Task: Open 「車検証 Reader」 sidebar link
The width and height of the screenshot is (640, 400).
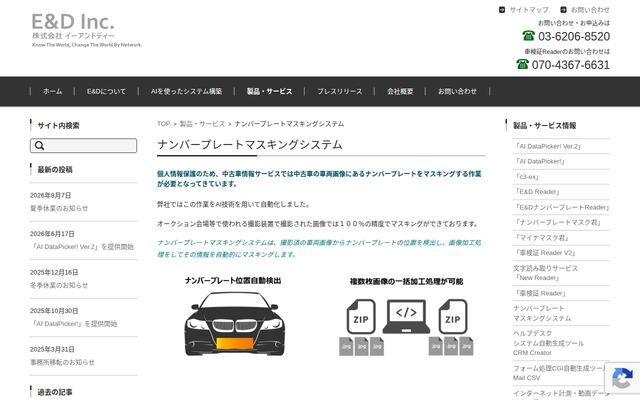Action: pos(540,293)
